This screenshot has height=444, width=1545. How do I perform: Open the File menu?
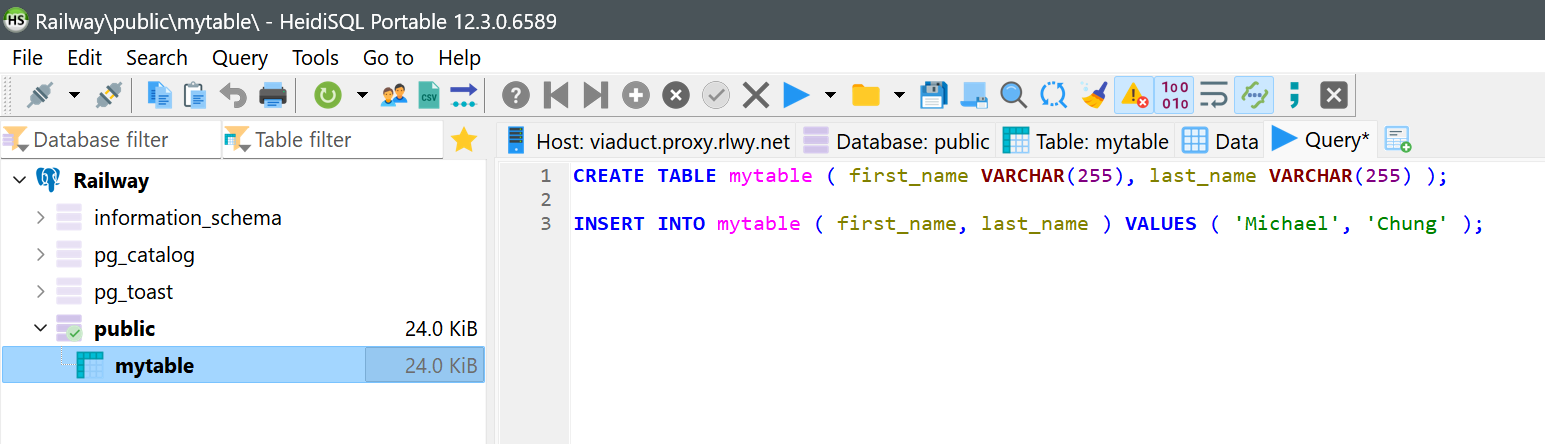pos(27,58)
